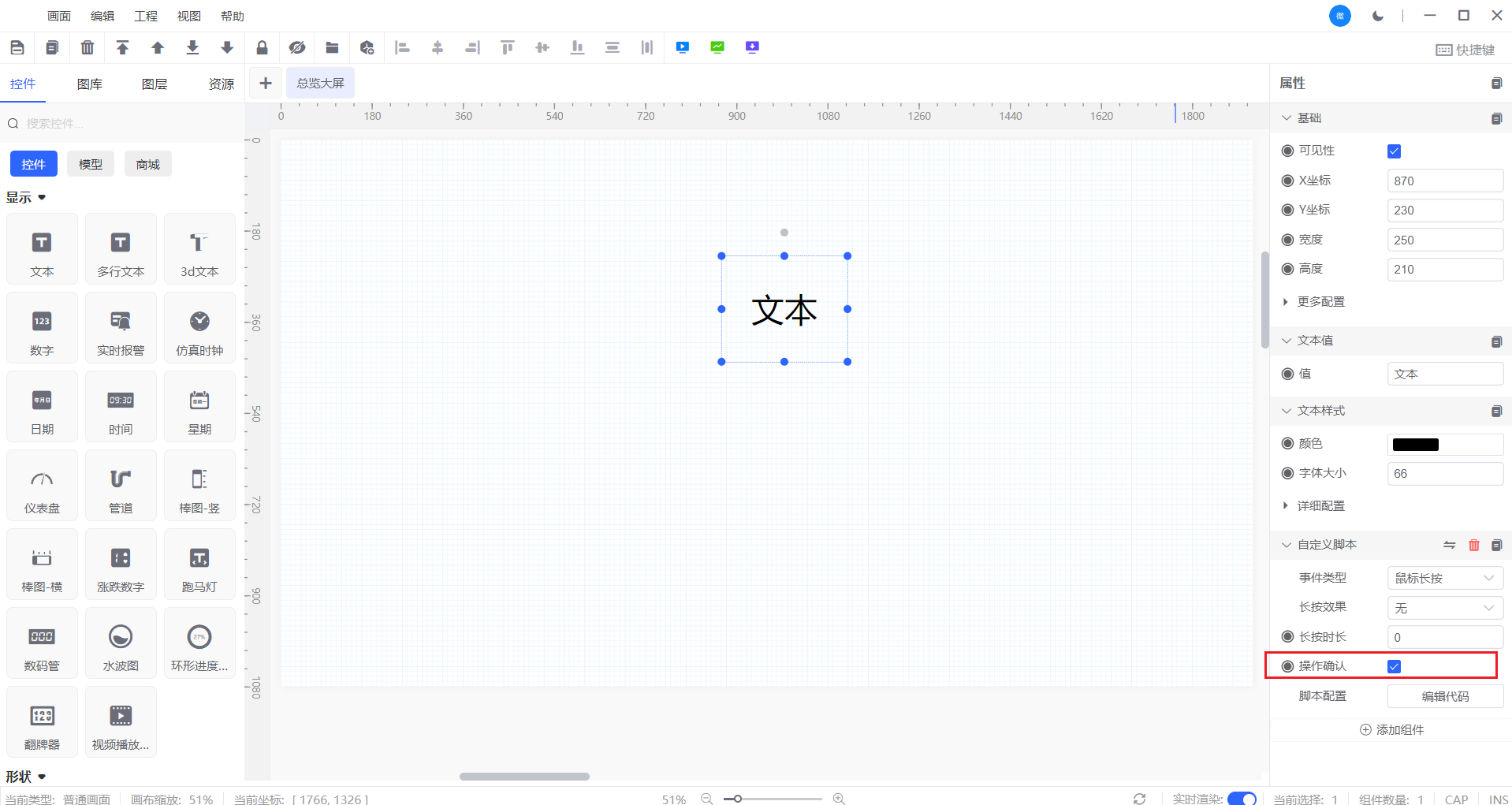The height and width of the screenshot is (805, 1512).
Task: Open the 长按效果 dropdown
Action: 1444,608
